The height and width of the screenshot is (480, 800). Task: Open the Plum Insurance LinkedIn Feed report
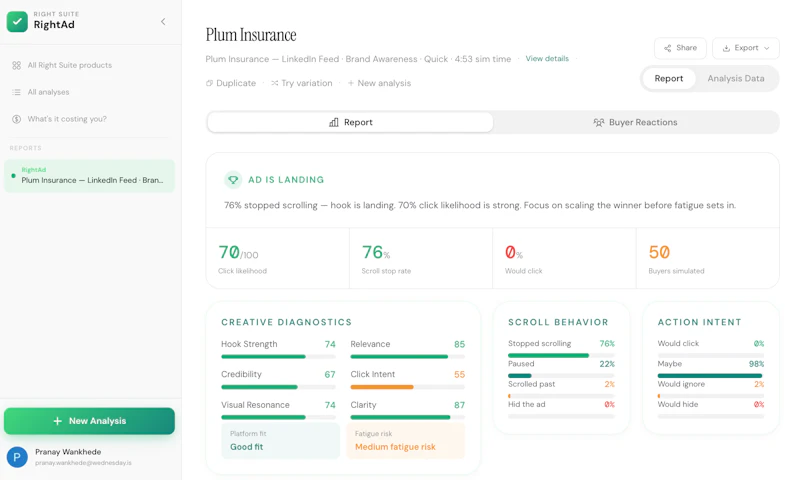(x=89, y=176)
